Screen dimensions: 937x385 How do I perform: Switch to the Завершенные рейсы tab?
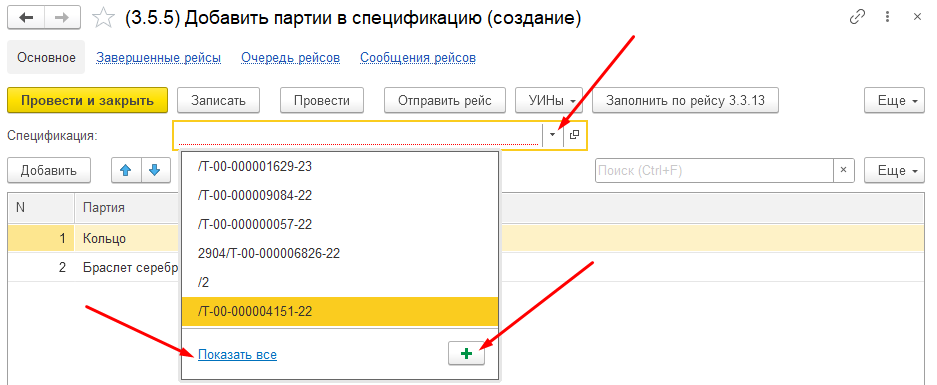click(158, 58)
